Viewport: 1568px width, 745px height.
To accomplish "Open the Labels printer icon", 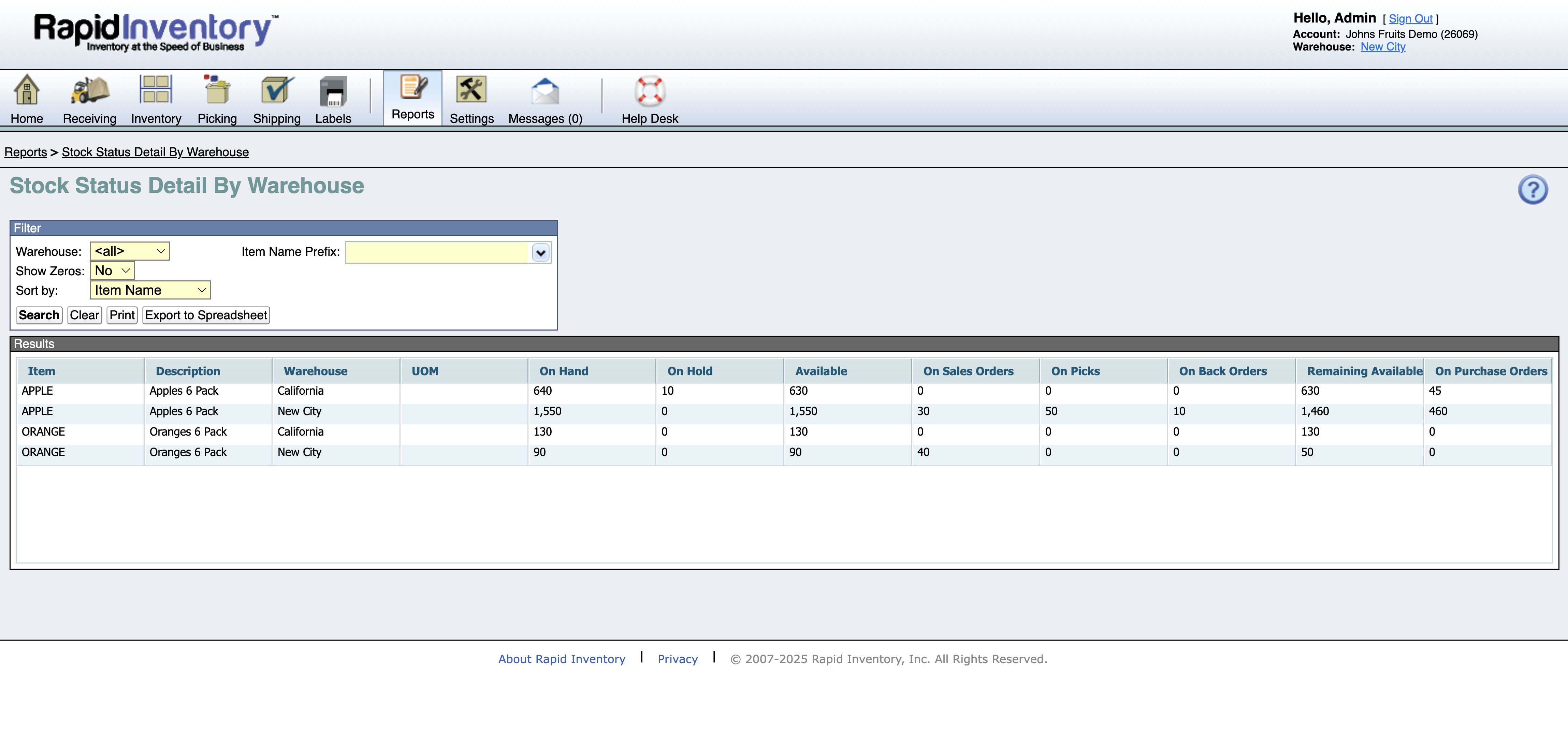I will click(x=333, y=91).
